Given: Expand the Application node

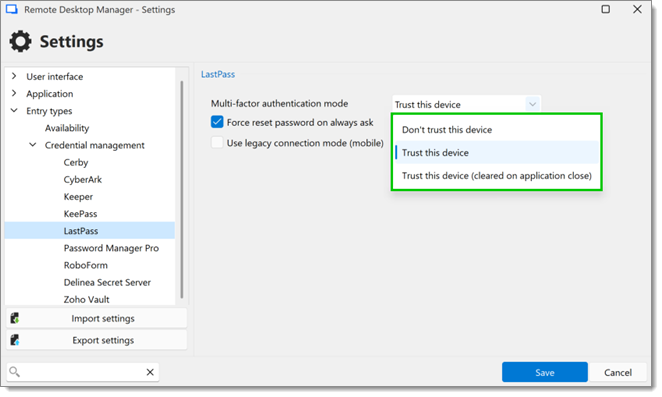Looking at the screenshot, I should click(x=14, y=93).
